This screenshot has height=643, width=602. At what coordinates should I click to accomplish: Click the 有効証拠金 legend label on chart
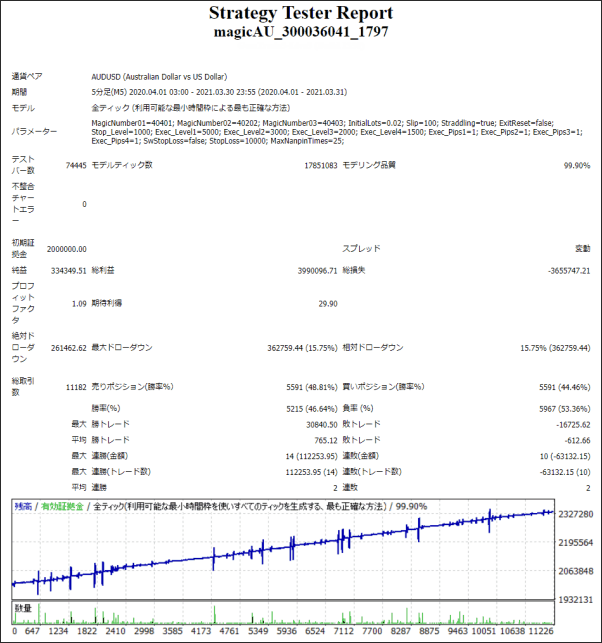[60, 508]
